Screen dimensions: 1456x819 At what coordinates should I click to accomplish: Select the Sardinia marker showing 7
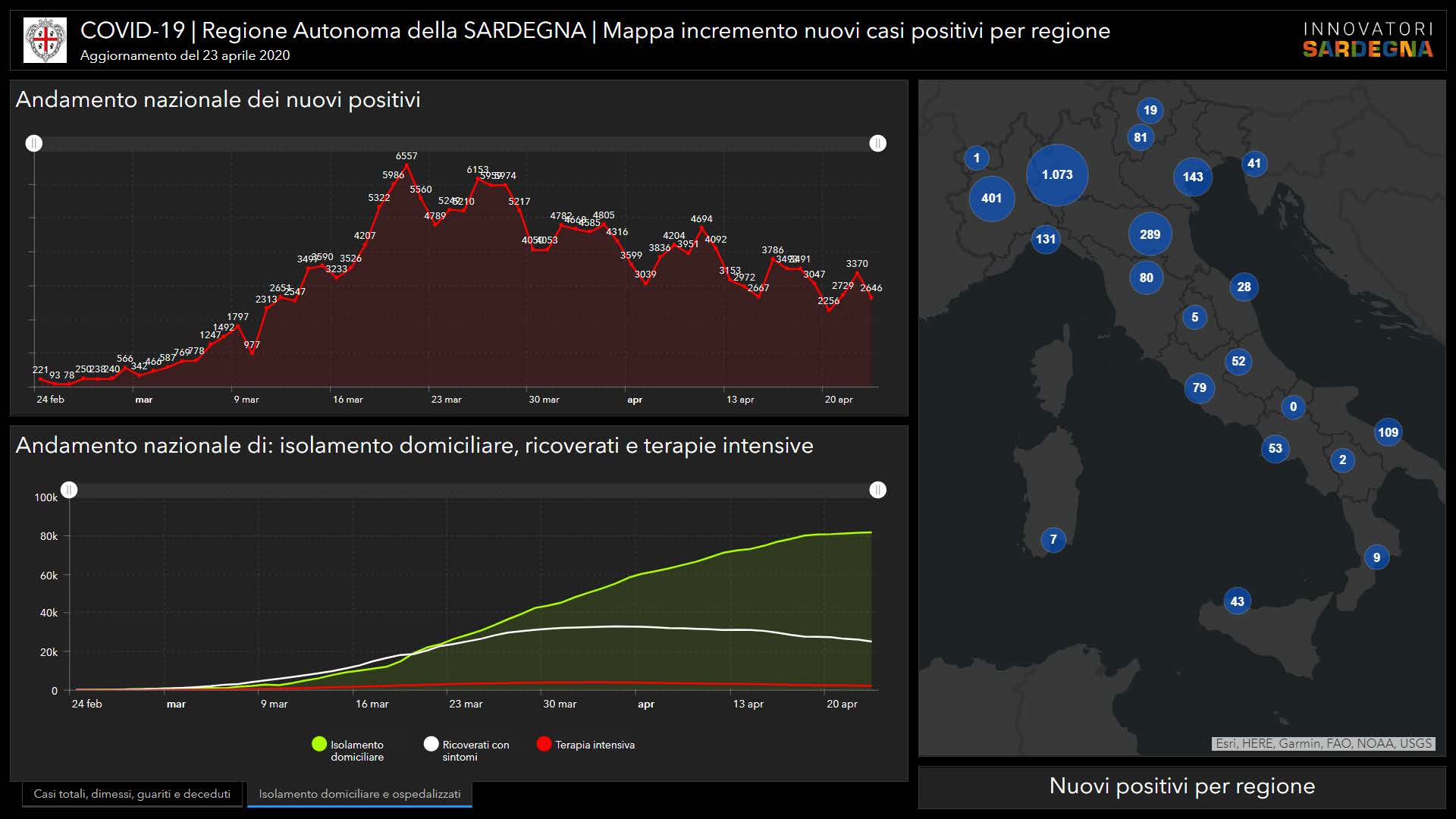1053,539
